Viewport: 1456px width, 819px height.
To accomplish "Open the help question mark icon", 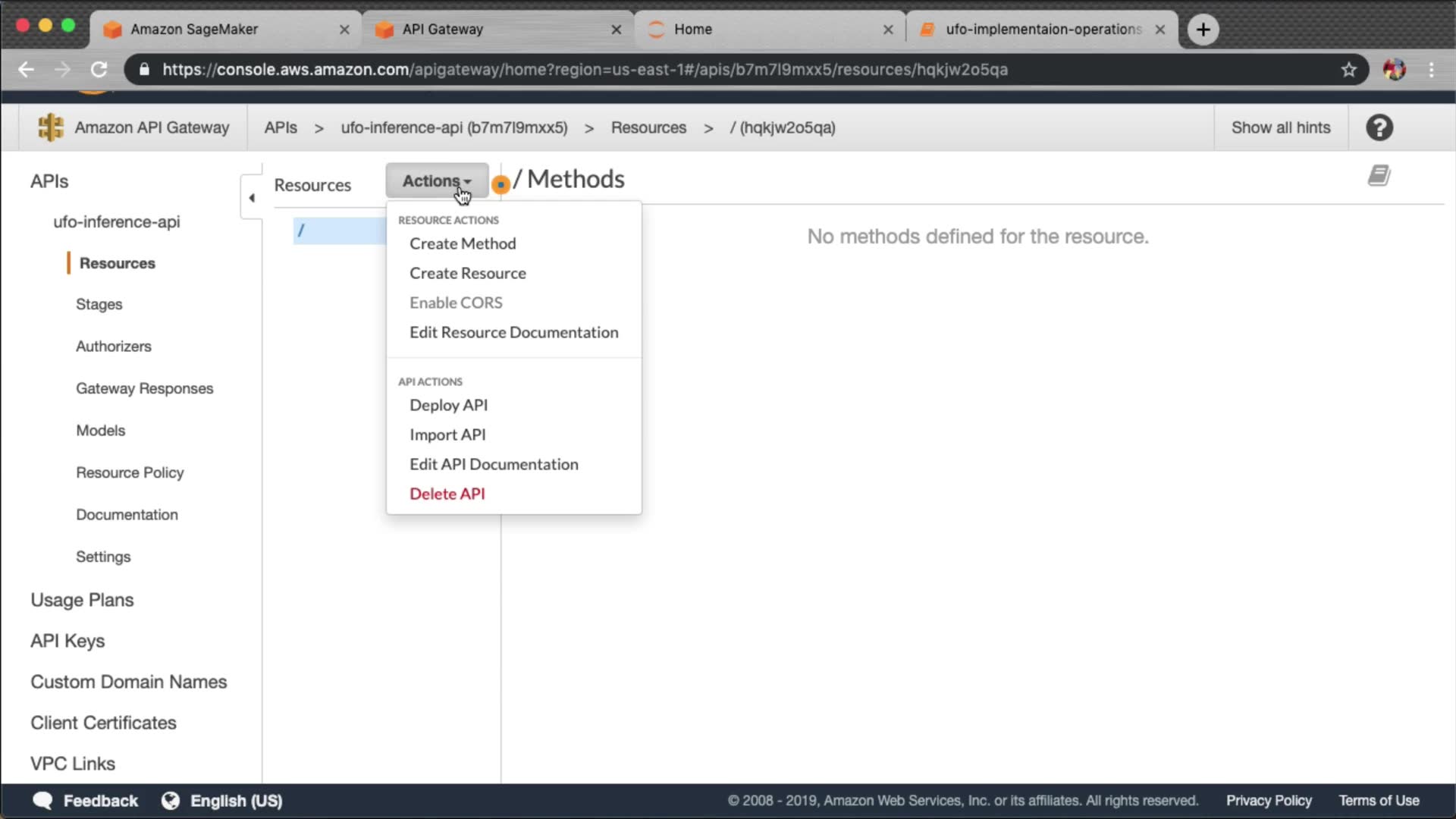I will (1379, 127).
